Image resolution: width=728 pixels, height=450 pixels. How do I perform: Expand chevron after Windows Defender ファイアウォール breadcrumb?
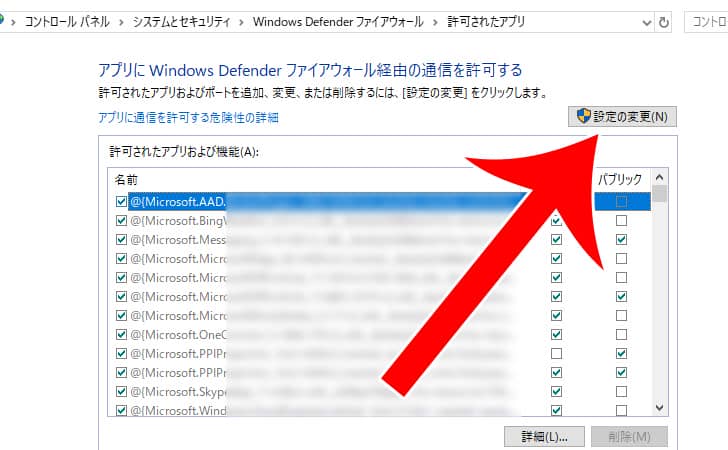point(435,22)
